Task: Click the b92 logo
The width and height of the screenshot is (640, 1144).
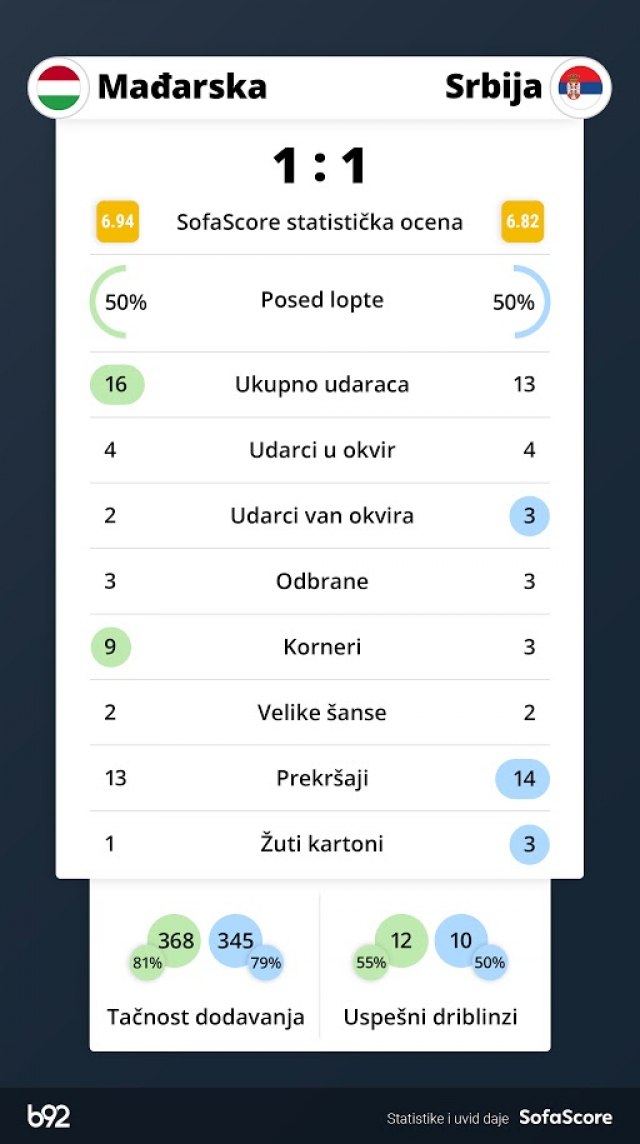Action: click(x=49, y=1116)
